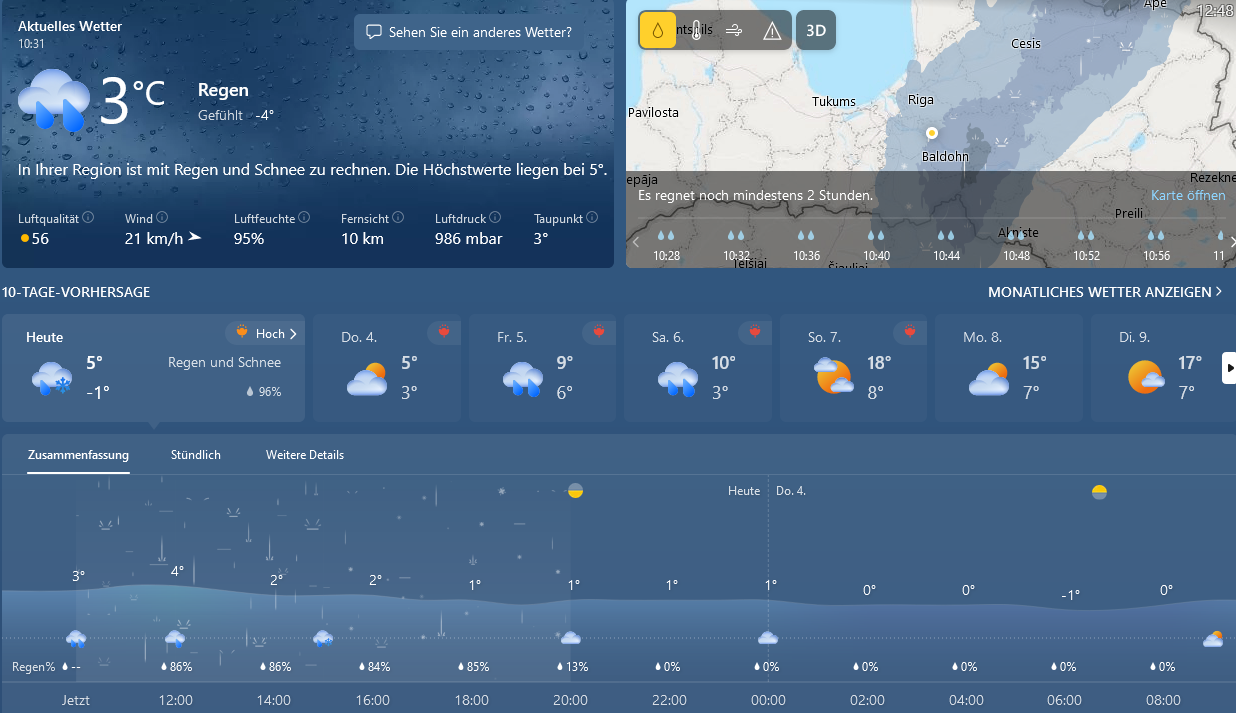Switch to the Stündlich tab

[x=196, y=455]
